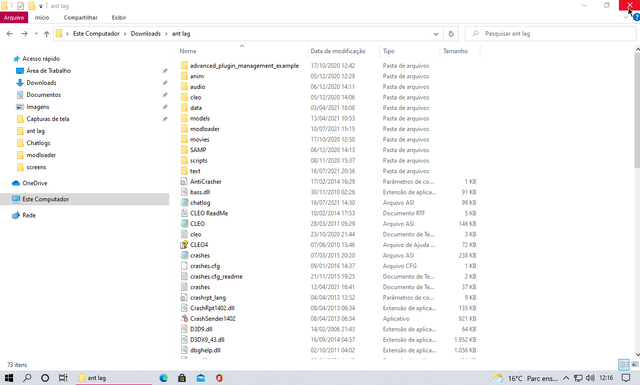Open the volume control in system tray

590,378
